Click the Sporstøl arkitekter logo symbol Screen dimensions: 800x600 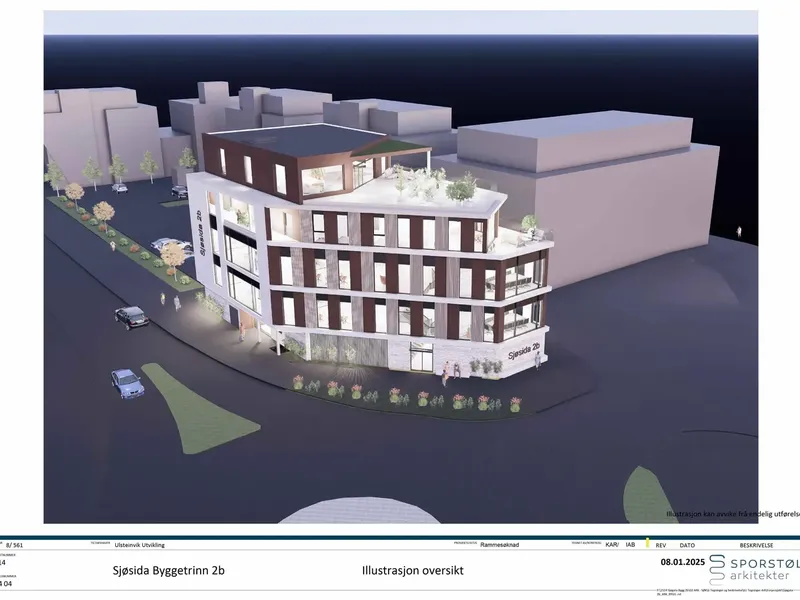pyautogui.click(x=717, y=570)
